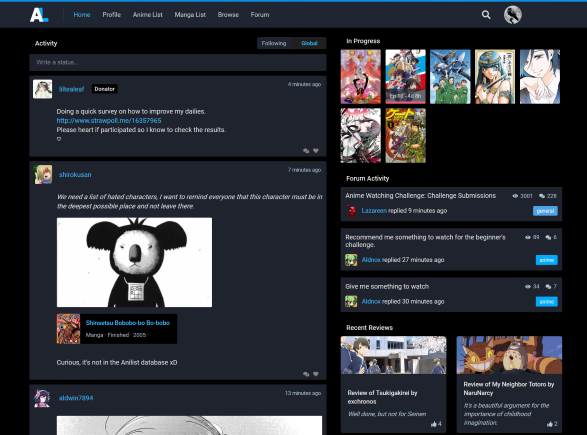Screen dimensions: 587x435
Task: Like liltealeaf's status with heart icon
Action: 316,150
